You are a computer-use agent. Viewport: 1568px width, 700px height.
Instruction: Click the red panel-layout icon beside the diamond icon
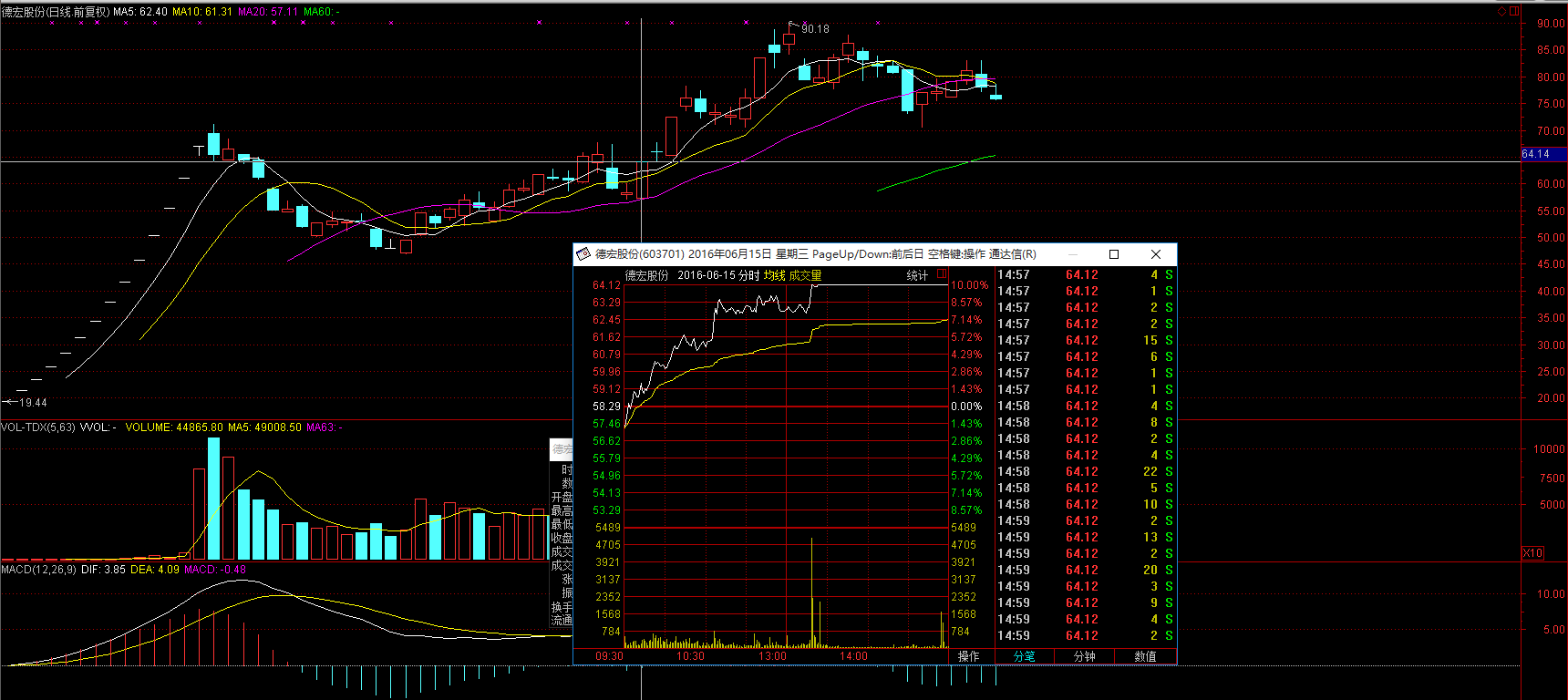click(1514, 11)
